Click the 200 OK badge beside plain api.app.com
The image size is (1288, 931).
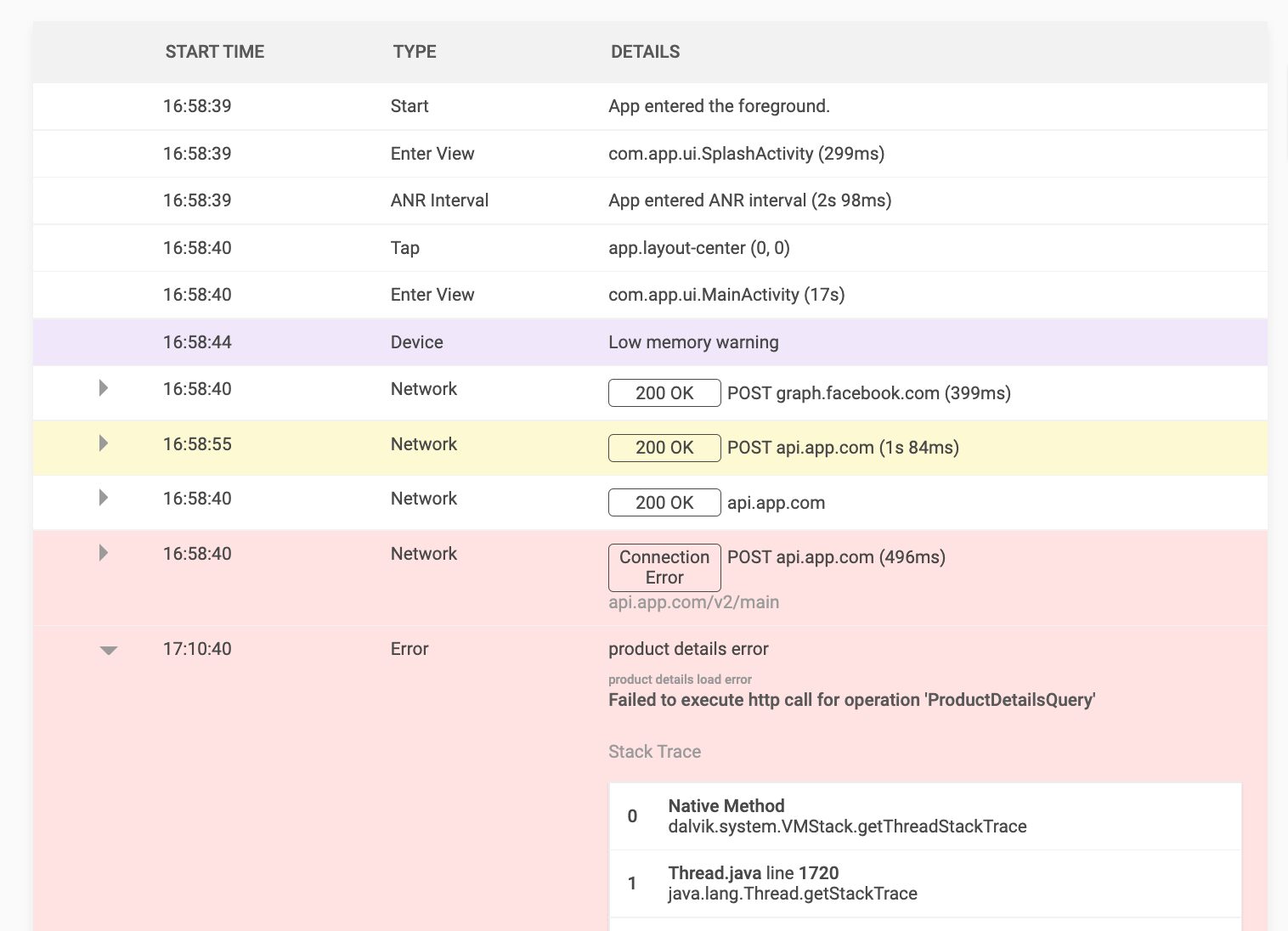[664, 503]
